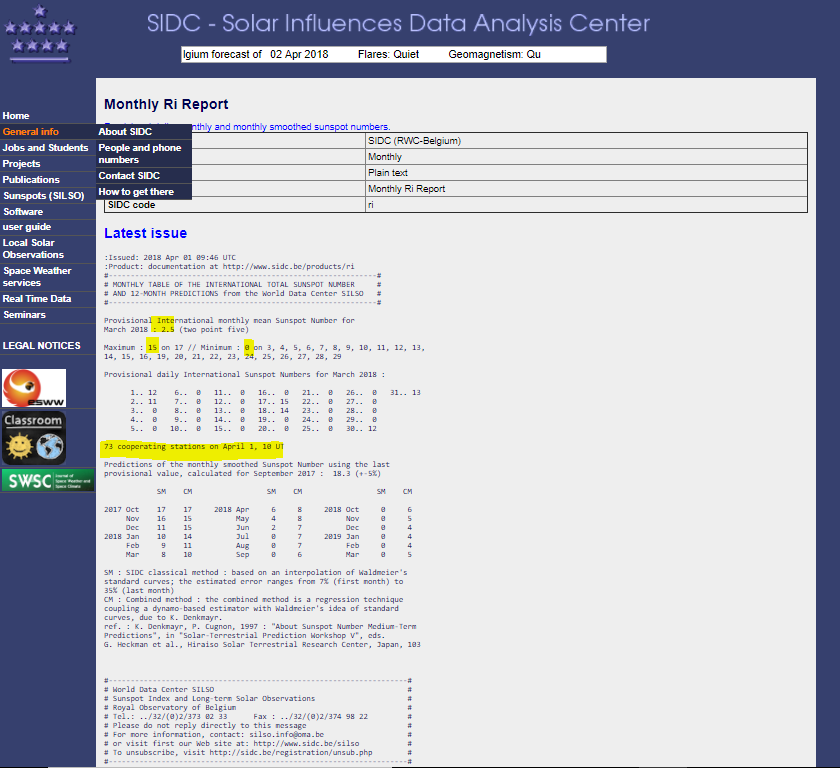Choose About SIDC in submenu
Screen dimensions: 840x768
[125, 132]
